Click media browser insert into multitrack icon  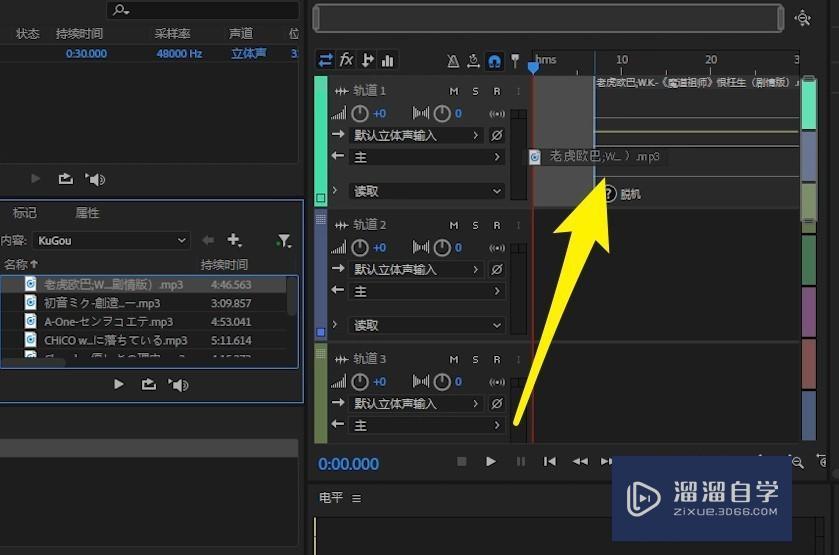[149, 384]
